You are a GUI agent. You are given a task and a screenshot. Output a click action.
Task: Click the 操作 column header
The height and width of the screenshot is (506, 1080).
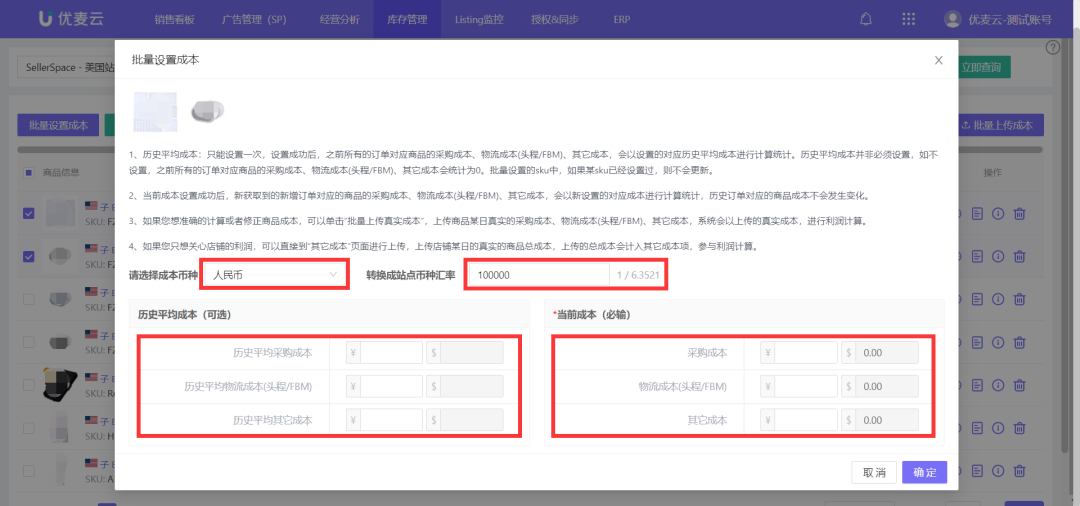click(x=993, y=172)
